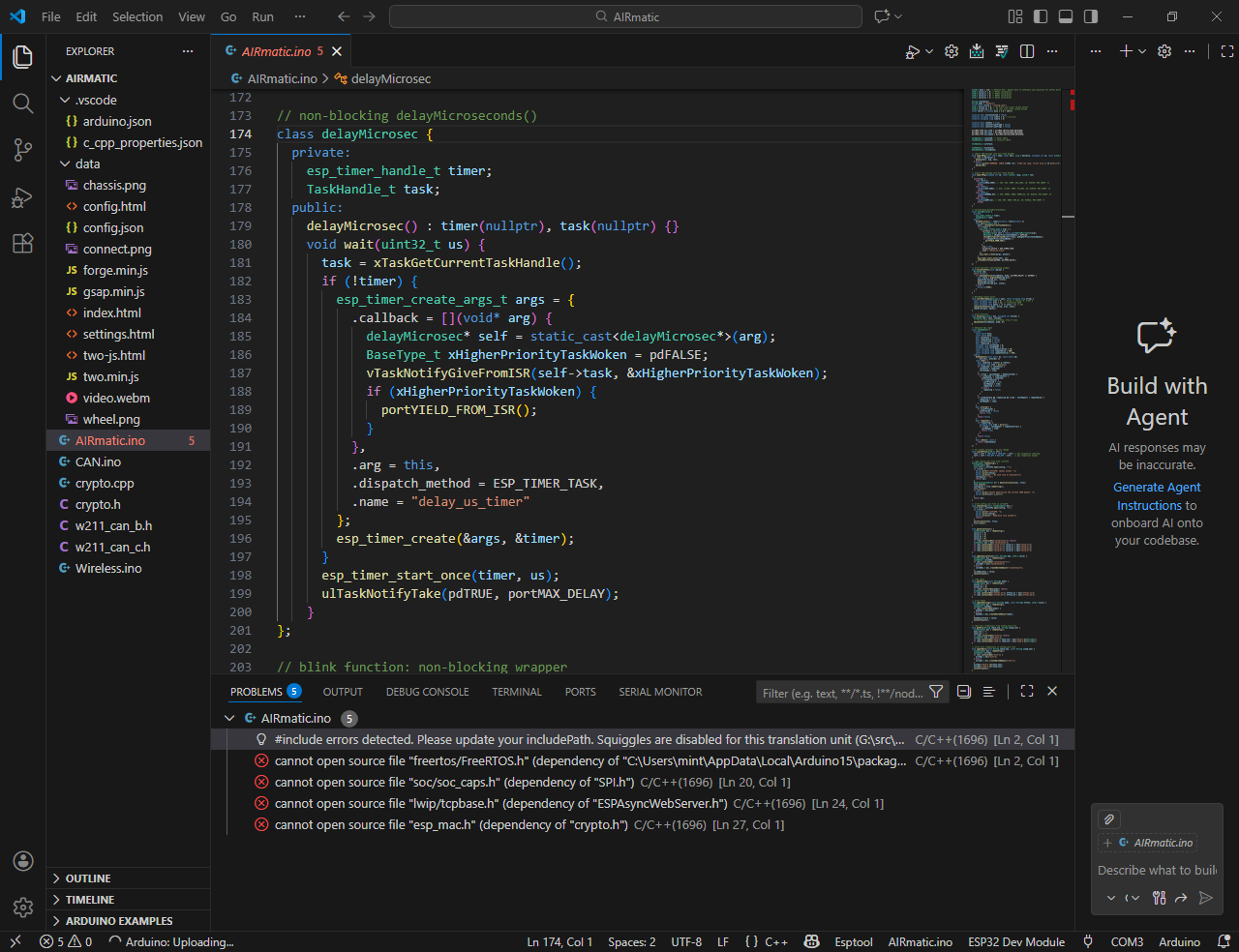Toggle table/tree view in Problems panel
The width and height of the screenshot is (1239, 952).
(988, 692)
